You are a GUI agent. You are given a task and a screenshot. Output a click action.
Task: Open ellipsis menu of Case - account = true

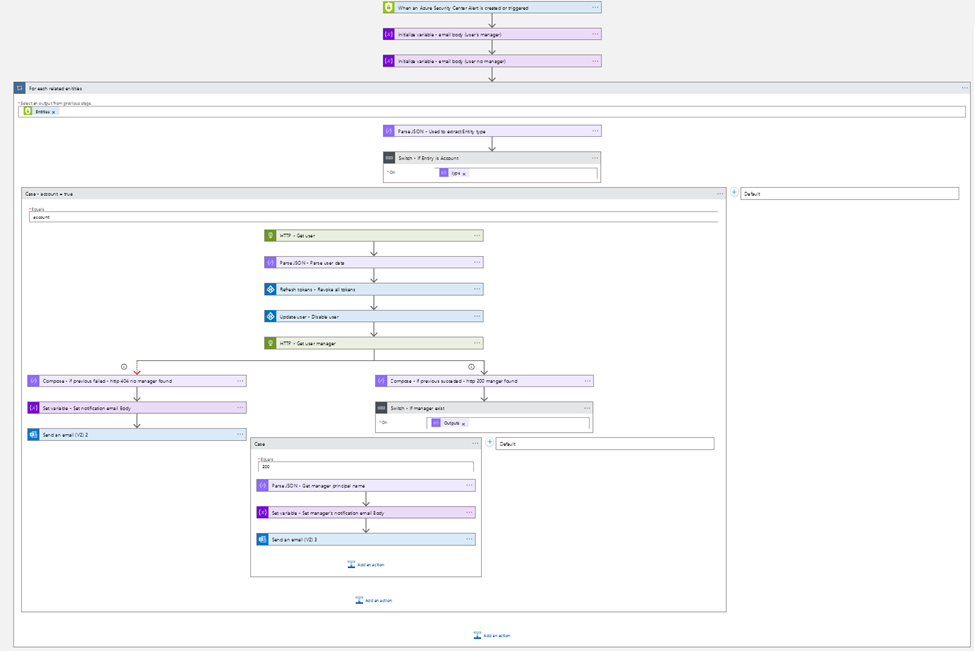point(720,193)
